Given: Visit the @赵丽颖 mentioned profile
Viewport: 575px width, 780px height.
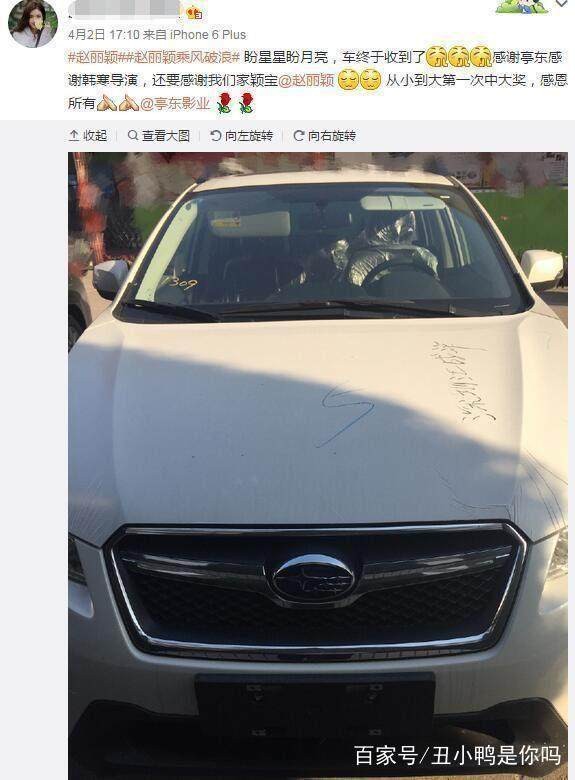Looking at the screenshot, I should [x=306, y=80].
